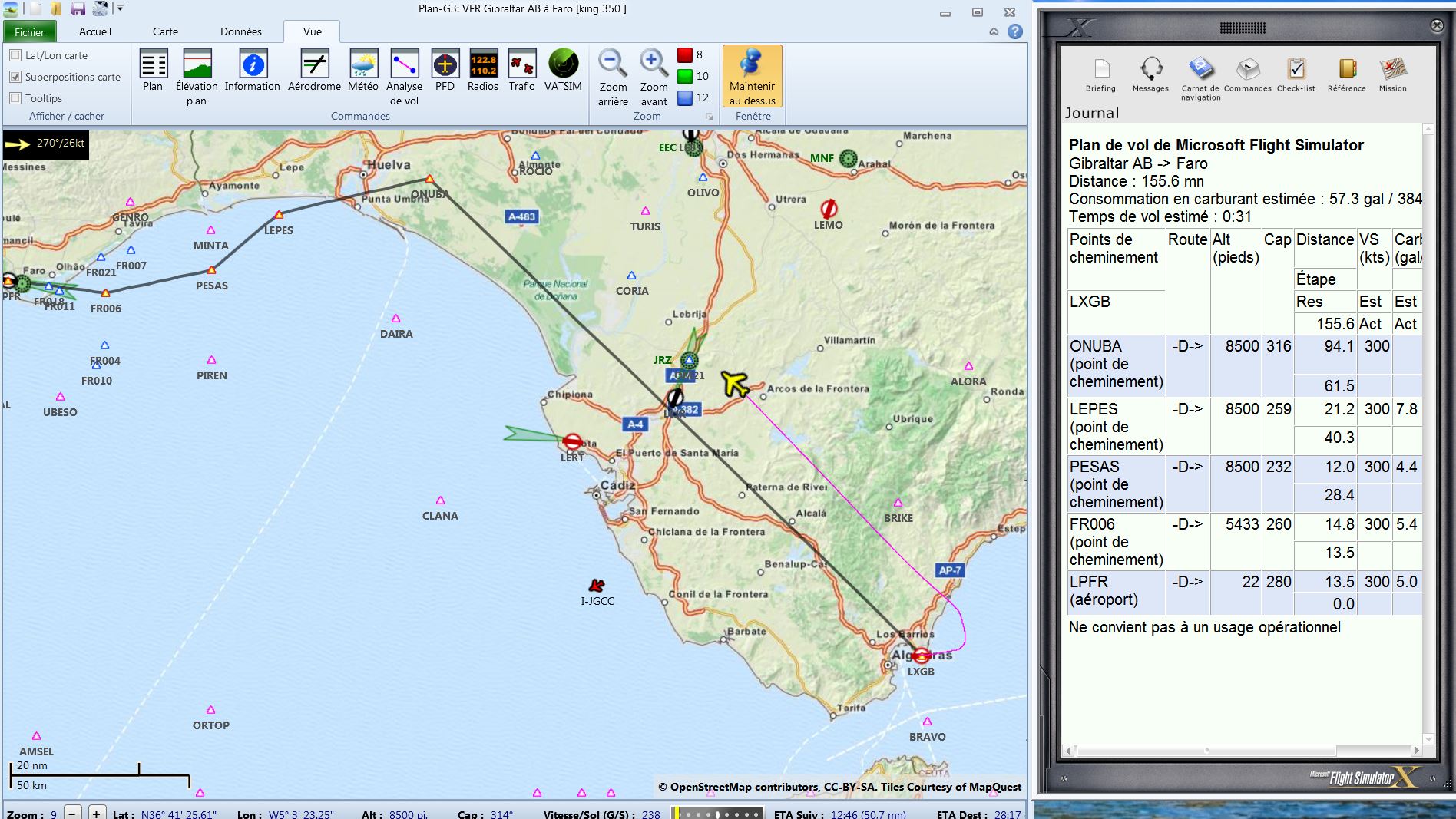This screenshot has width=1456, height=819.
Task: Pin window with Maintenir au dessus
Action: point(752,76)
